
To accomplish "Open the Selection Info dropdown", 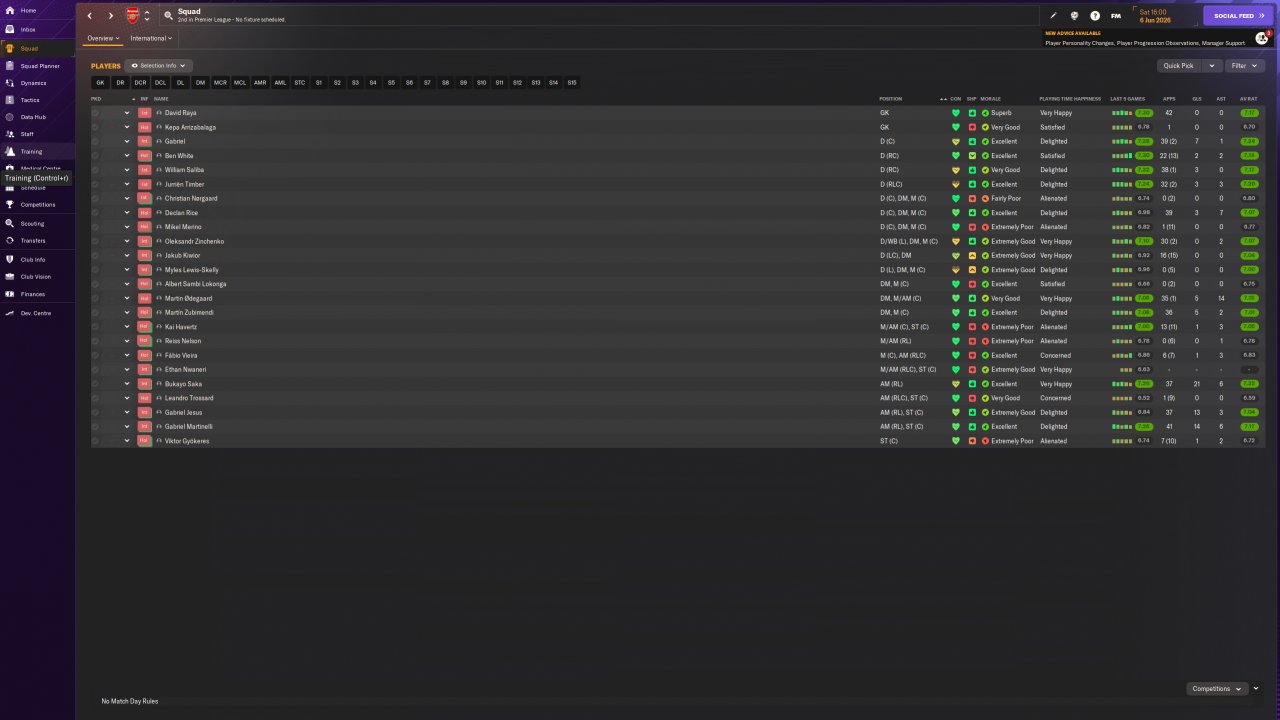I will click(158, 66).
